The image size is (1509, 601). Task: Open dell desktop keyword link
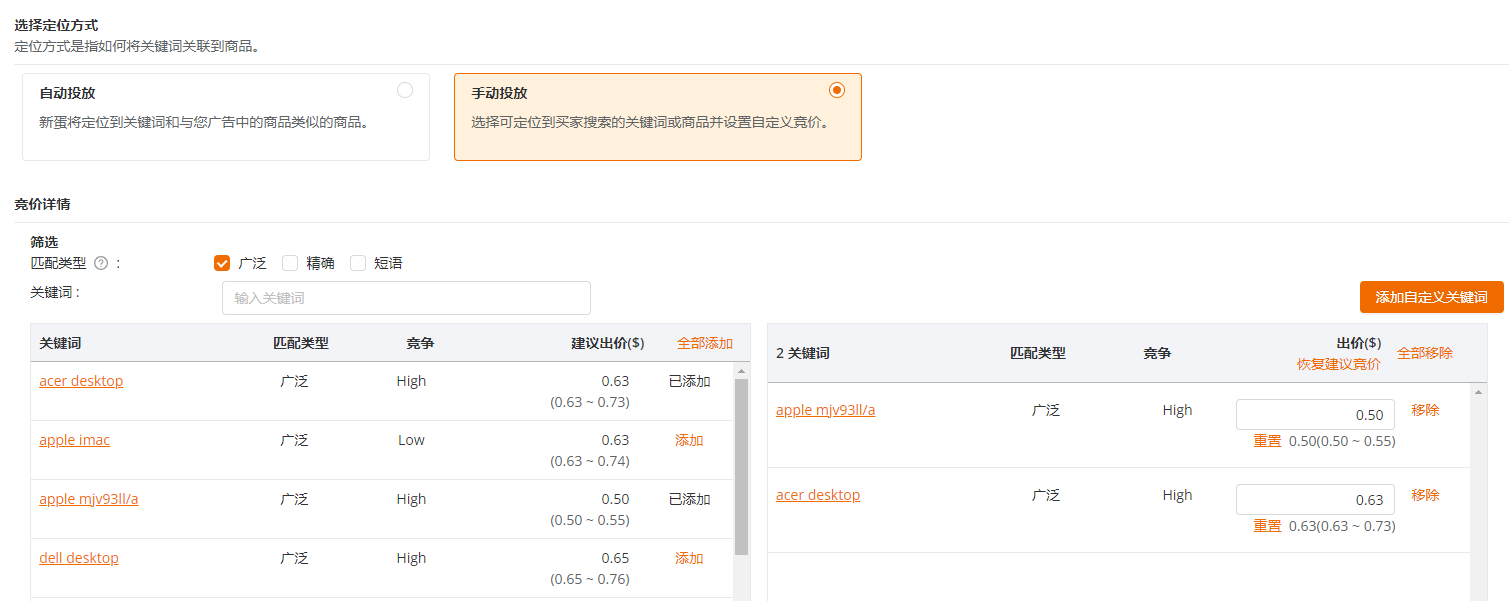79,558
